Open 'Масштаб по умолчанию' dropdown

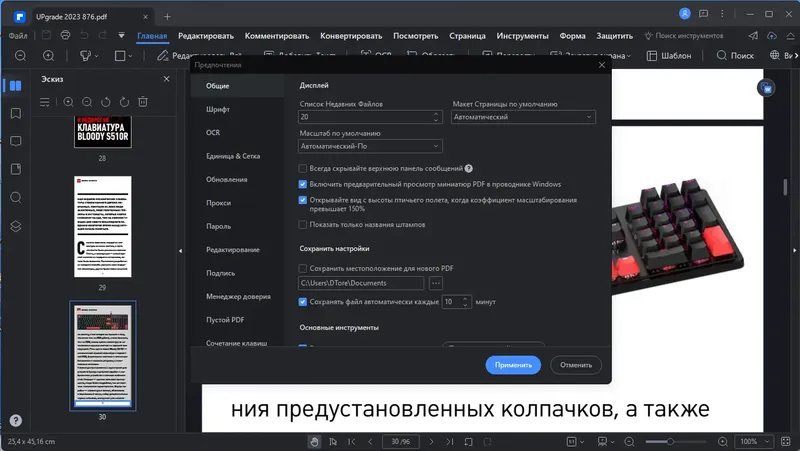(x=370, y=146)
